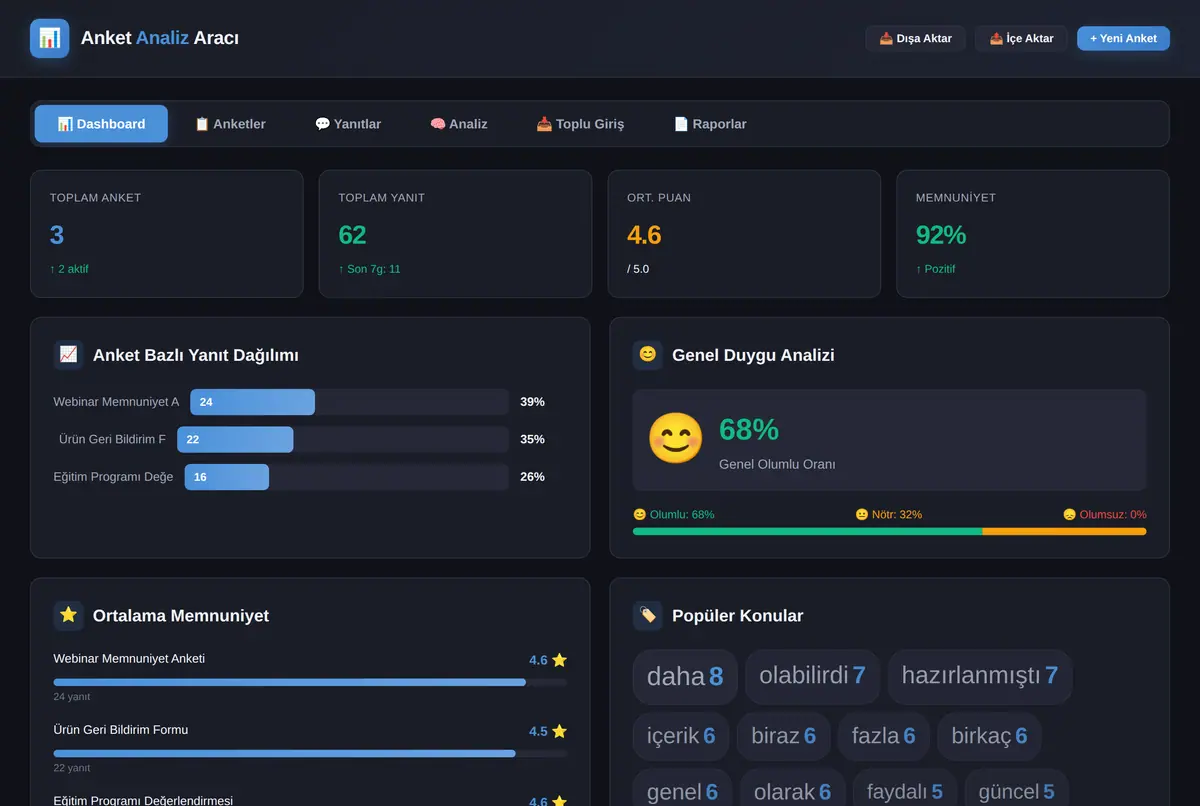
Task: Click the 'Nötr: 32%' sentiment label
Action: click(889, 515)
